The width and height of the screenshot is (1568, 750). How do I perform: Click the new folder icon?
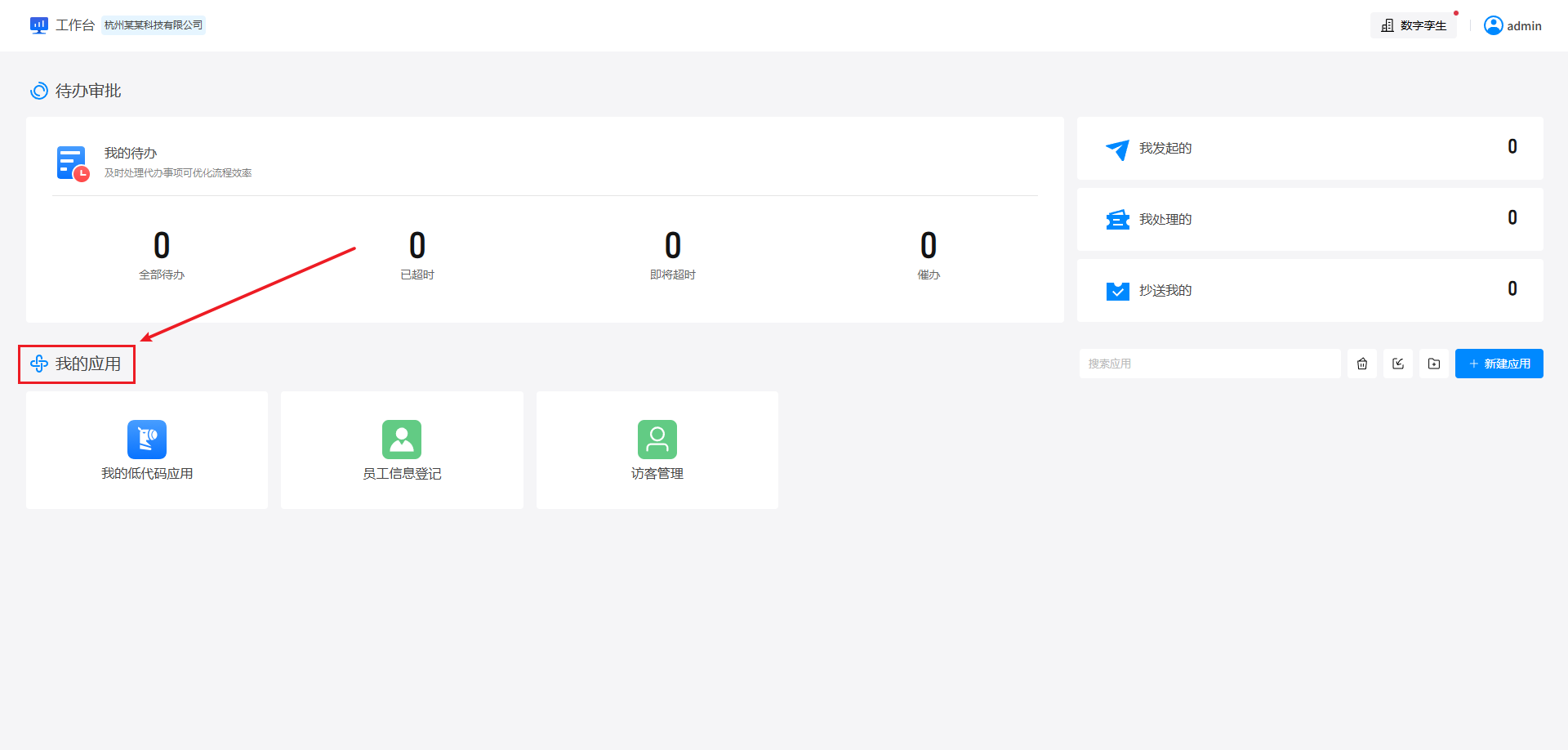[1434, 364]
